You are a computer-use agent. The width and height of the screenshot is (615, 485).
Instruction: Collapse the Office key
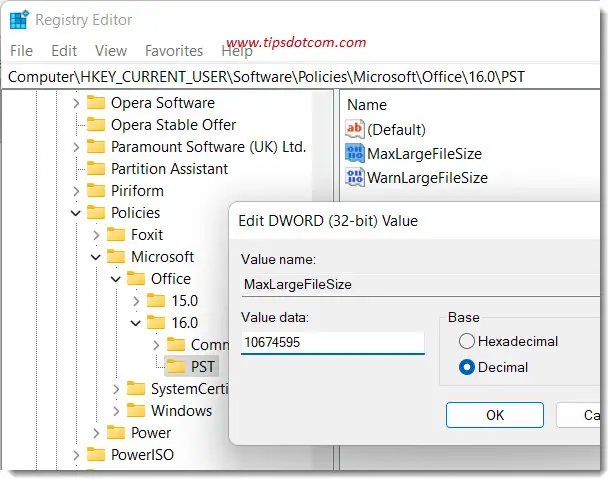(x=116, y=279)
